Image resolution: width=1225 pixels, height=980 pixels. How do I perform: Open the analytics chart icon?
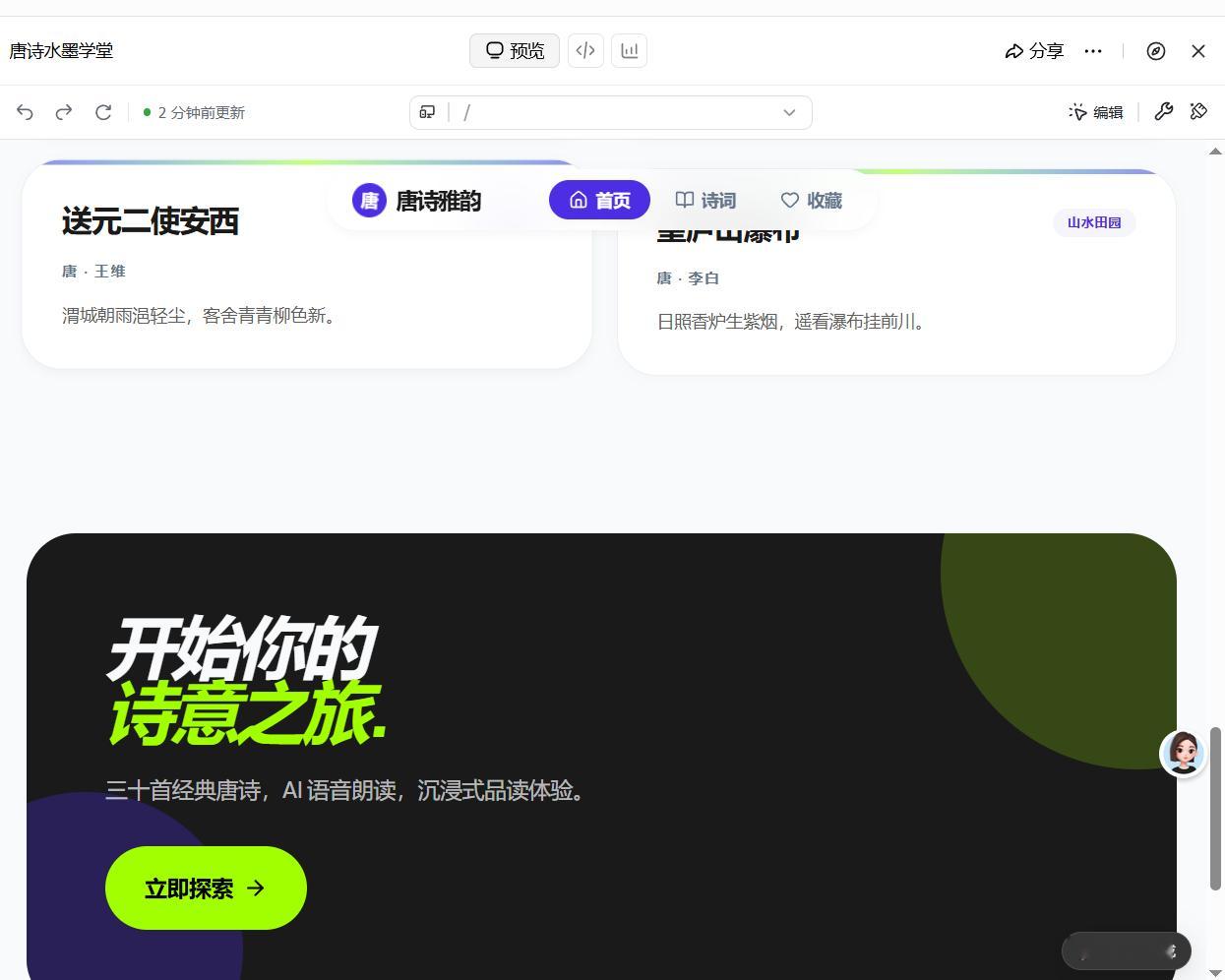[630, 50]
